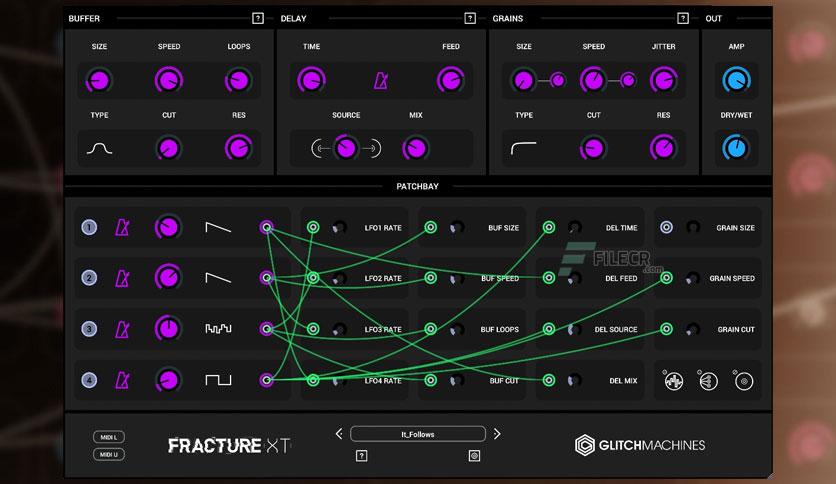This screenshot has height=484, width=836.
Task: Click the concentric circle icon in patchbay
Action: coord(744,381)
